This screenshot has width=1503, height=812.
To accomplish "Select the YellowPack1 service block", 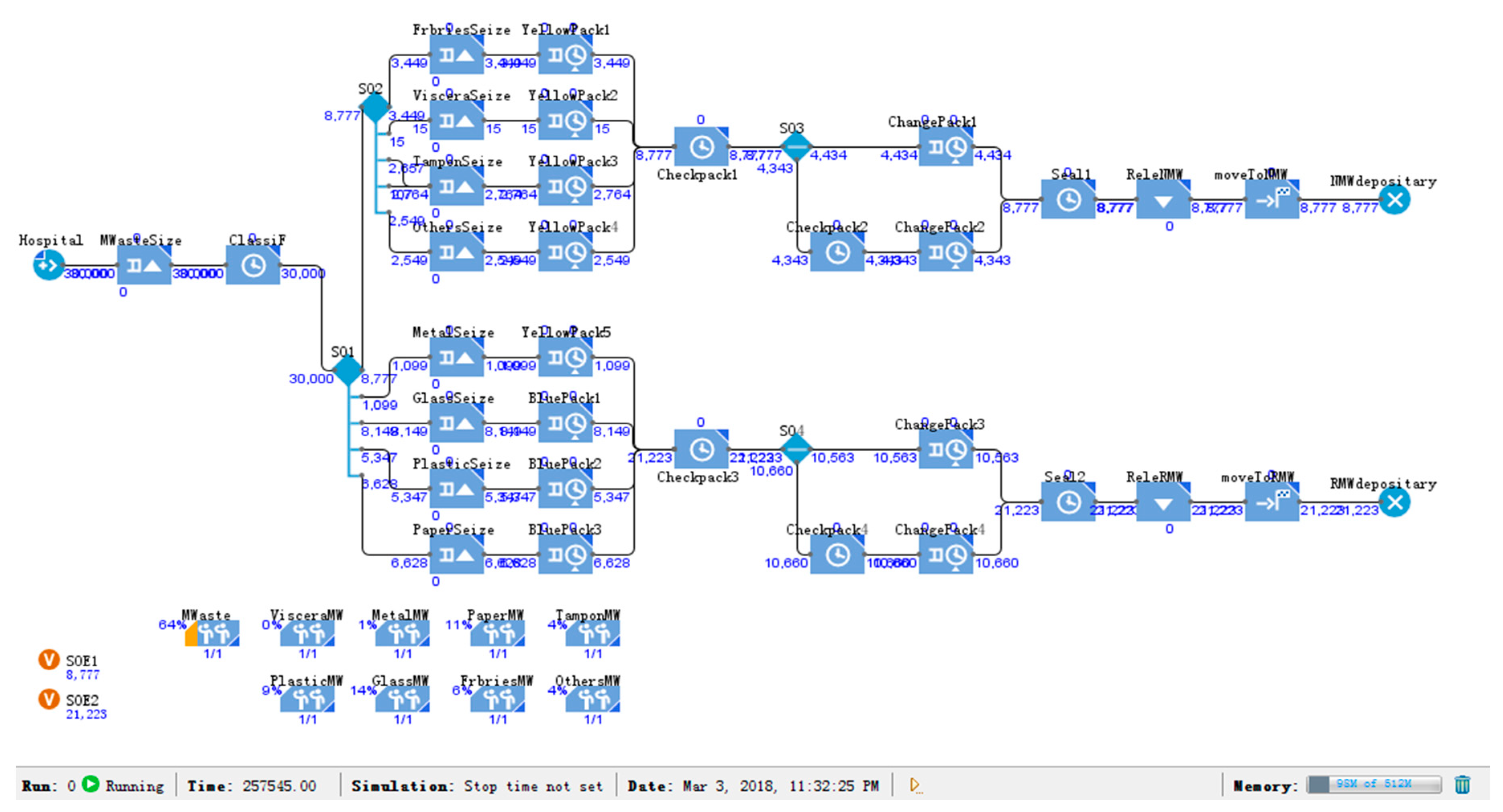I will [x=565, y=54].
